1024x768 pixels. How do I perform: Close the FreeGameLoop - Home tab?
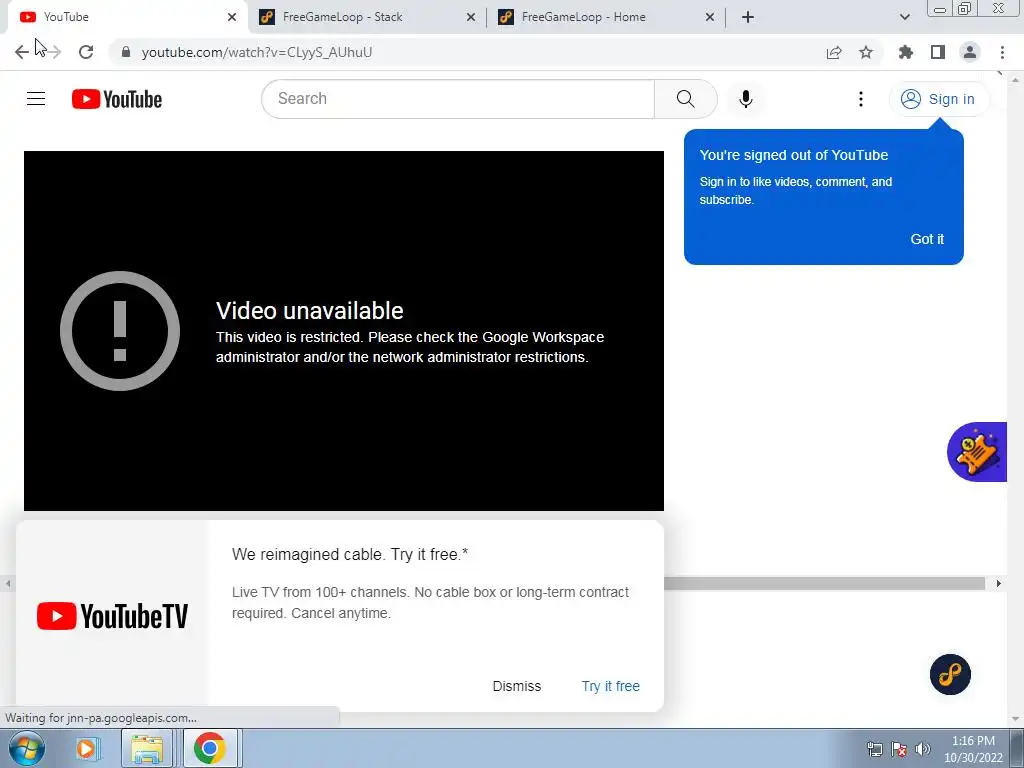coord(710,17)
